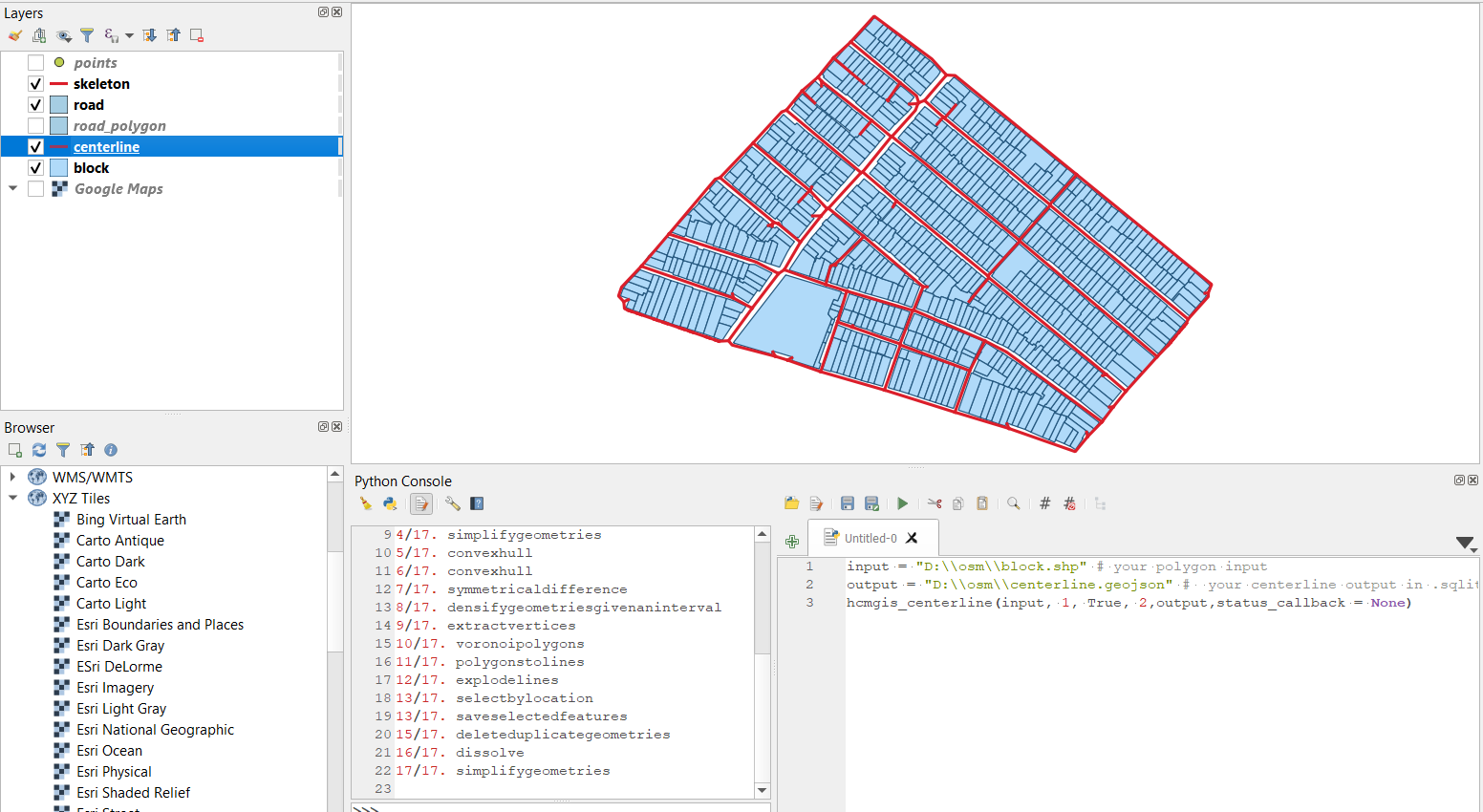
Task: Select the road_polygon layer name
Action: 119,126
